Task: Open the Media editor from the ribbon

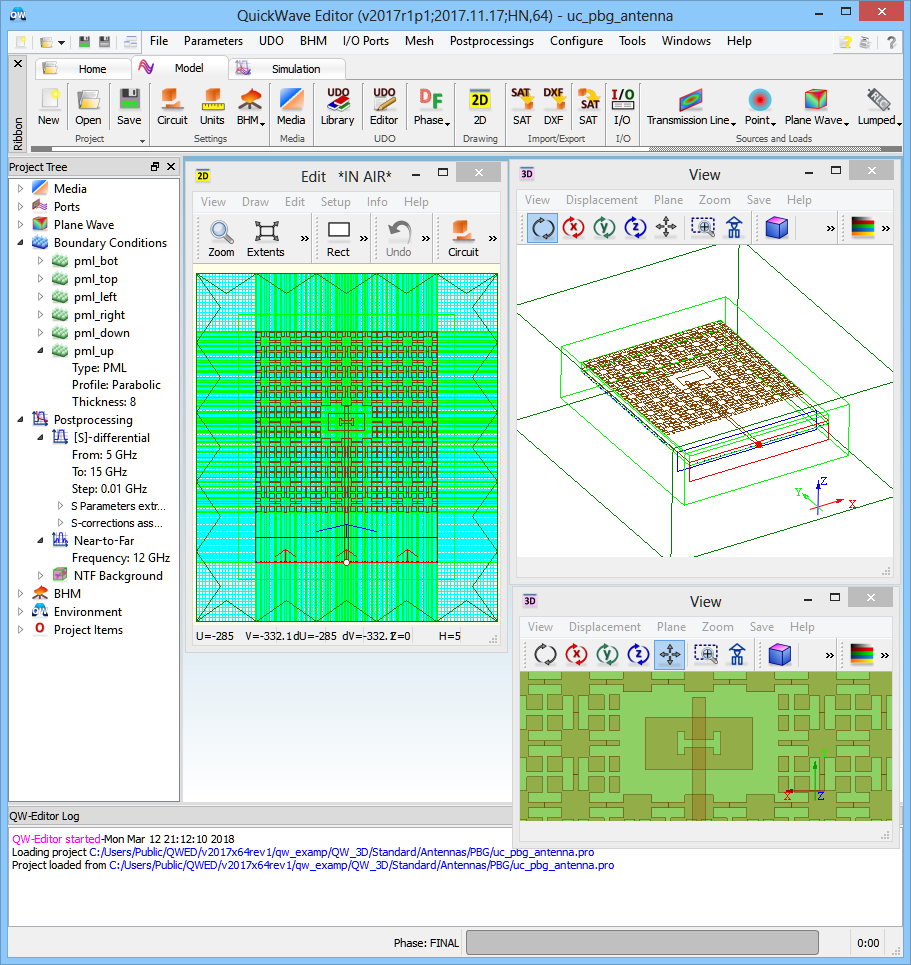Action: point(291,106)
